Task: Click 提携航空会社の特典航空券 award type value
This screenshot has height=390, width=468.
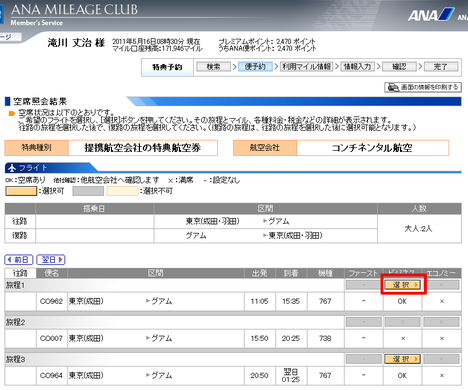Action: (x=143, y=148)
